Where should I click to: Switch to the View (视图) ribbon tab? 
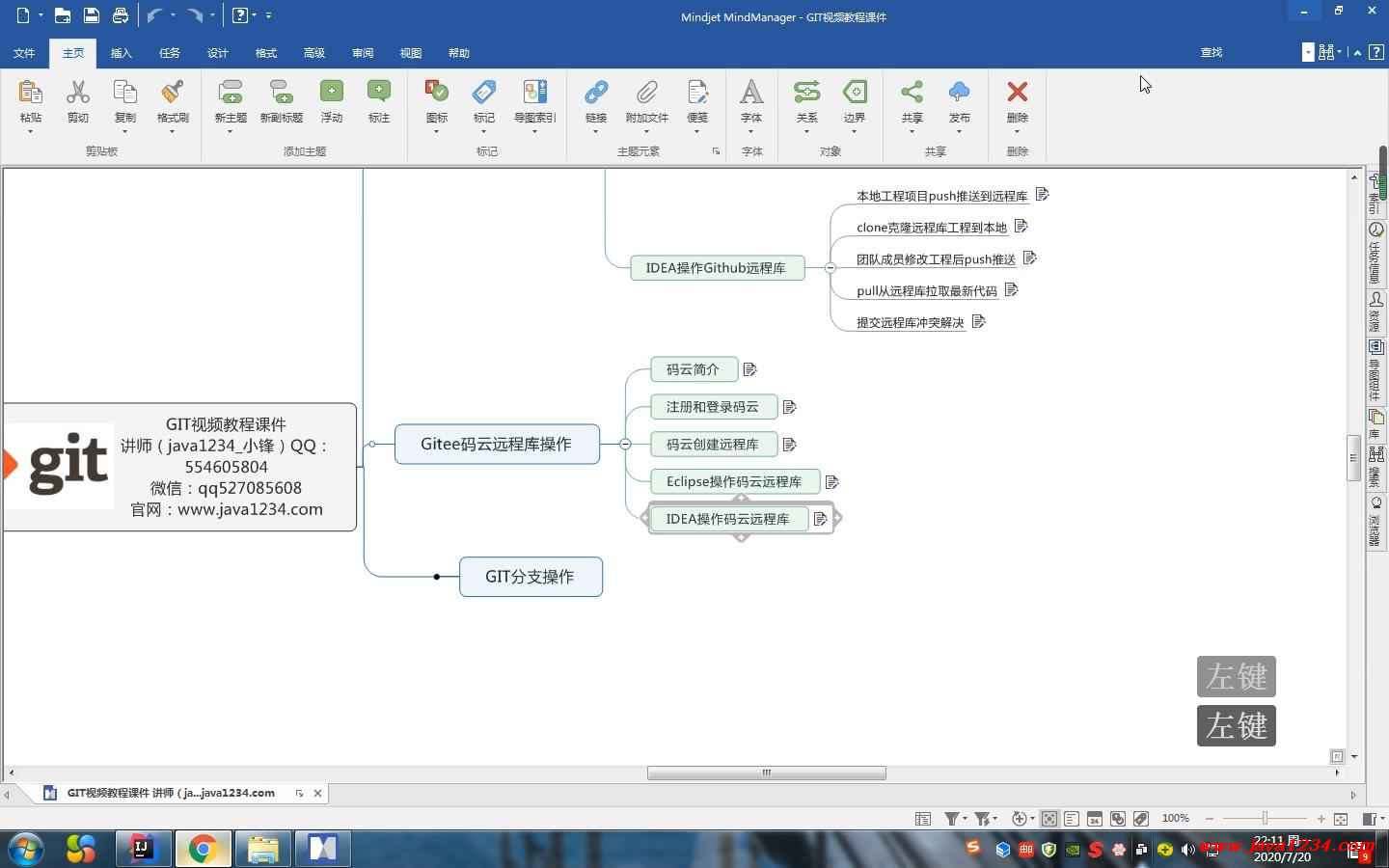tap(411, 53)
